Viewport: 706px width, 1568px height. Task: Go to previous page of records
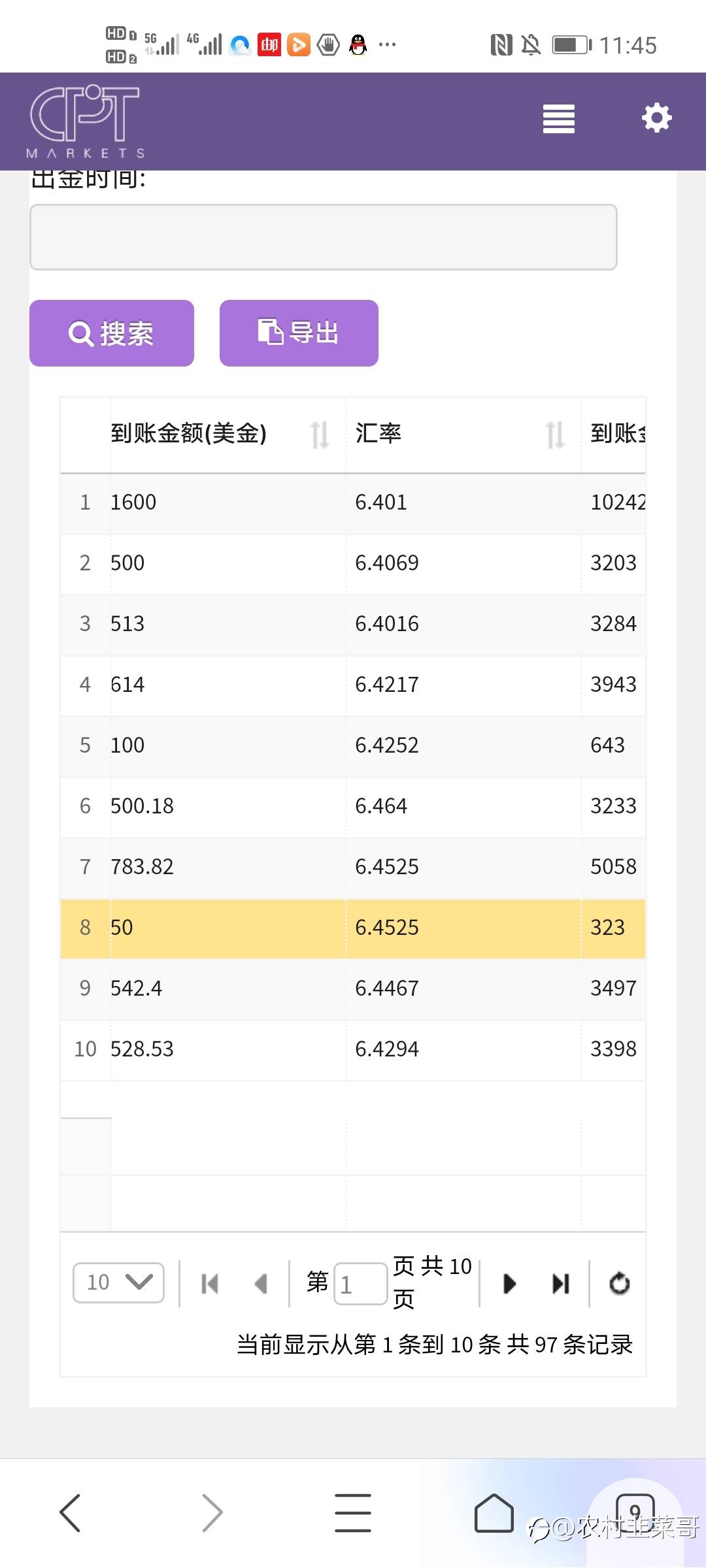click(x=261, y=1284)
